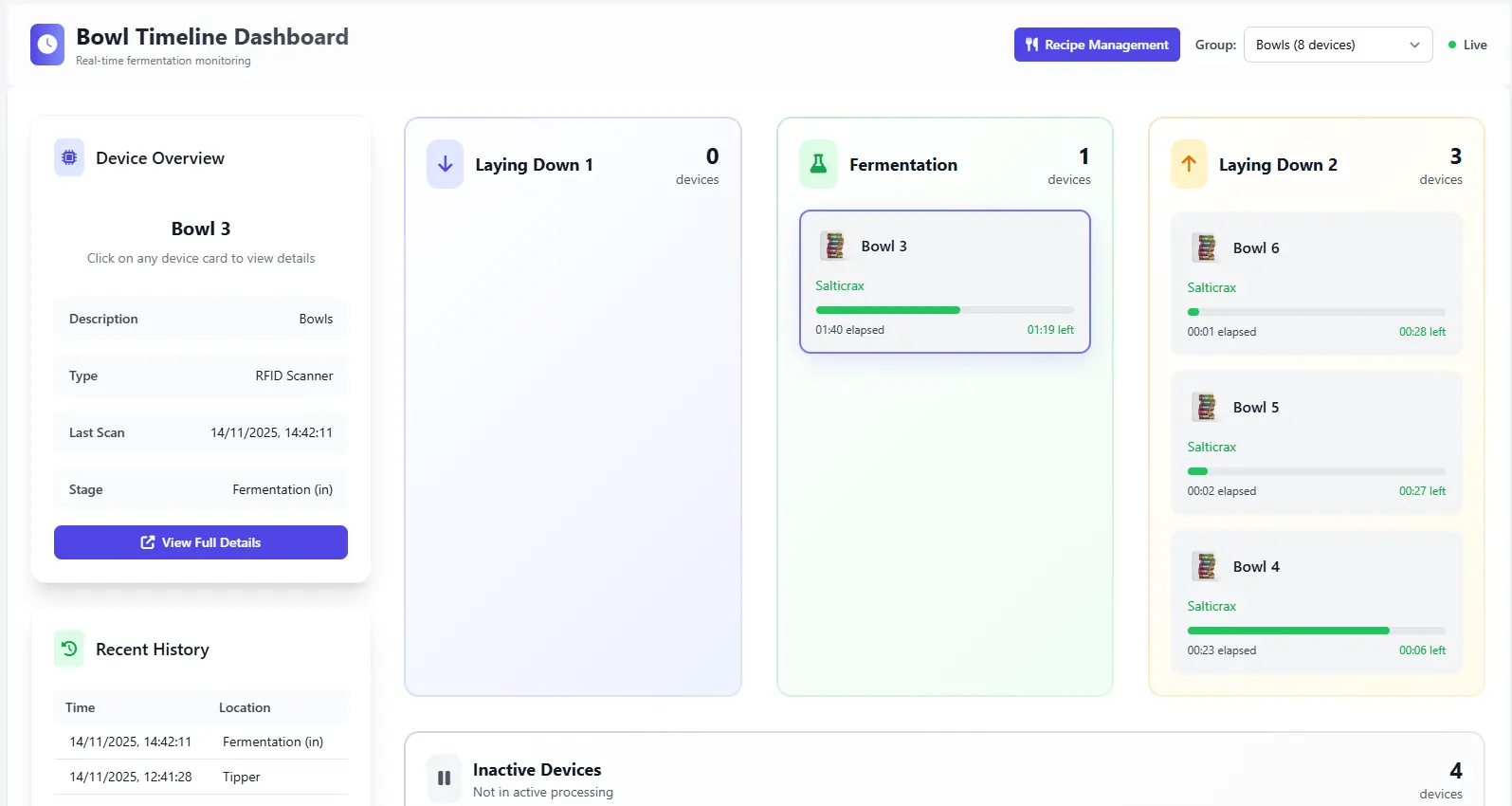Click '00:28 left' on Bowl 6 card
The width and height of the screenshot is (1512, 806).
click(1422, 332)
